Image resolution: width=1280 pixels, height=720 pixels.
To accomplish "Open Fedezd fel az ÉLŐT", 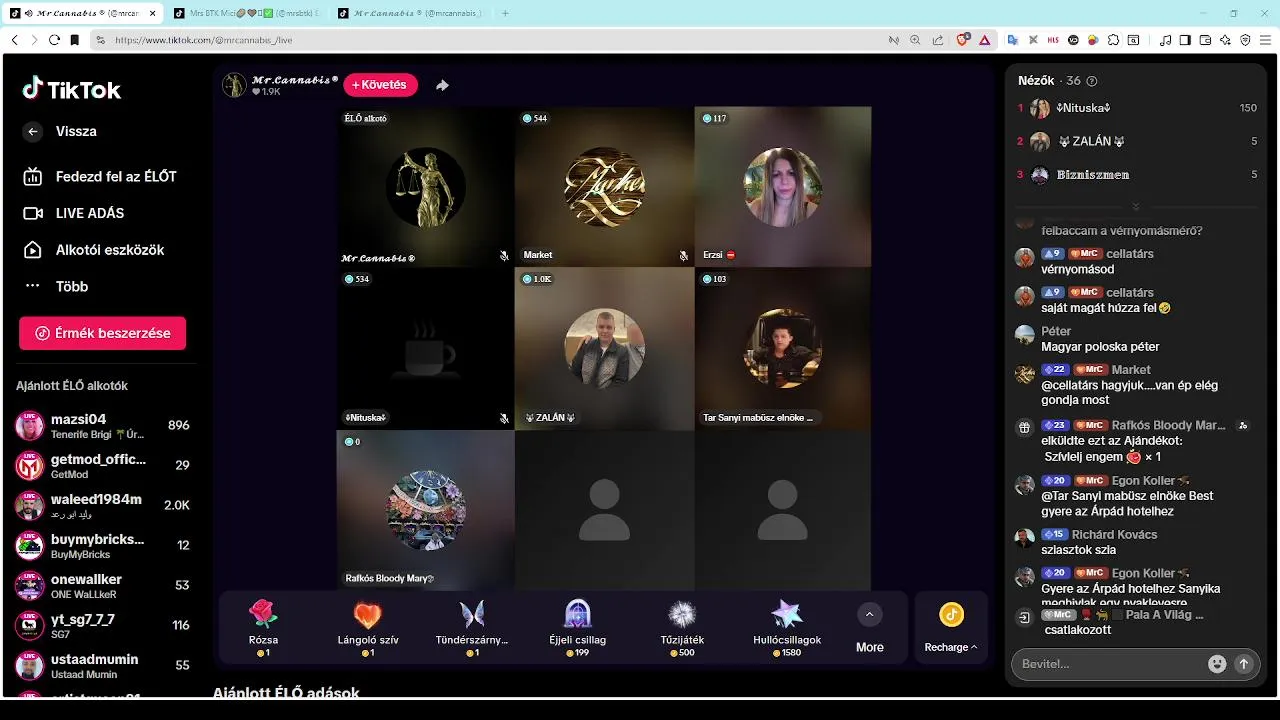I will pos(100,176).
